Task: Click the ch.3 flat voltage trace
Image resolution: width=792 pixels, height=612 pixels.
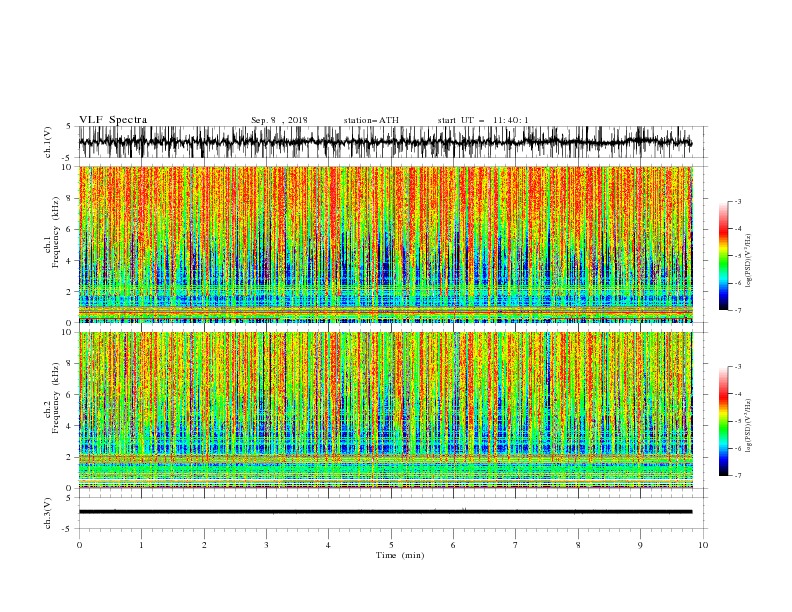Action: (385, 512)
